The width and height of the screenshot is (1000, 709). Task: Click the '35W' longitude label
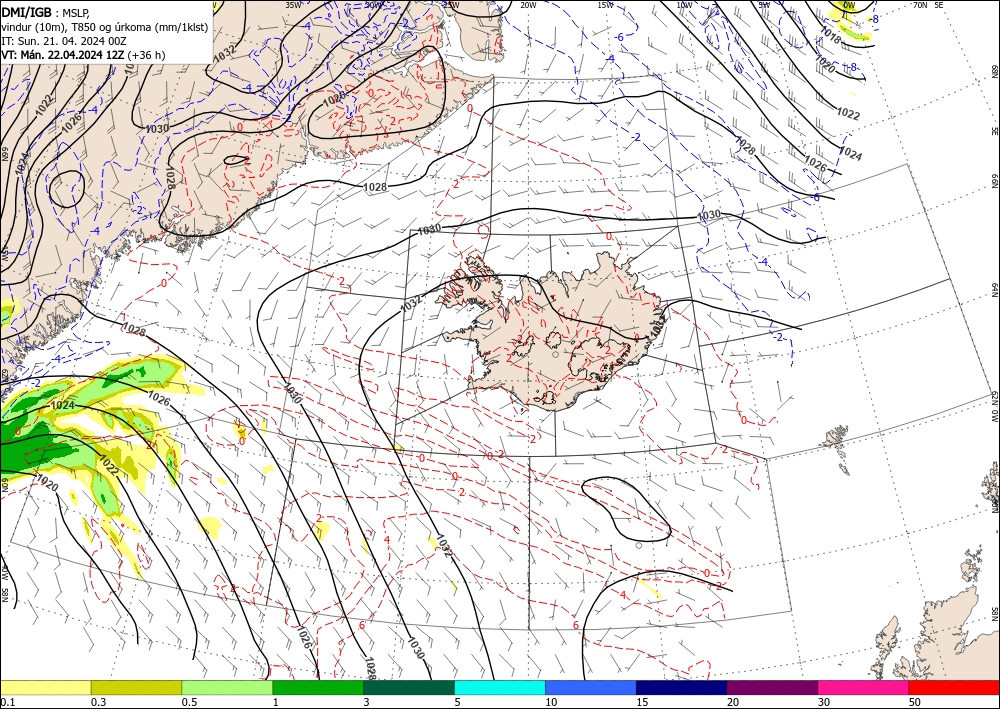point(293,5)
